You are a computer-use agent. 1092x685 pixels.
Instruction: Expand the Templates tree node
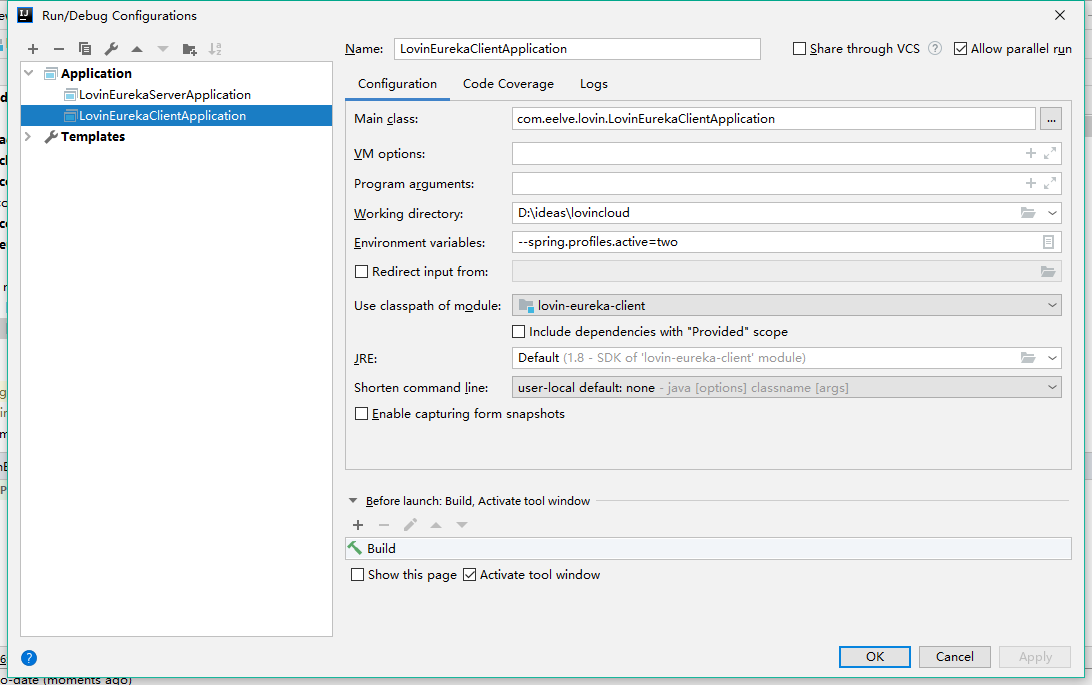(28, 137)
